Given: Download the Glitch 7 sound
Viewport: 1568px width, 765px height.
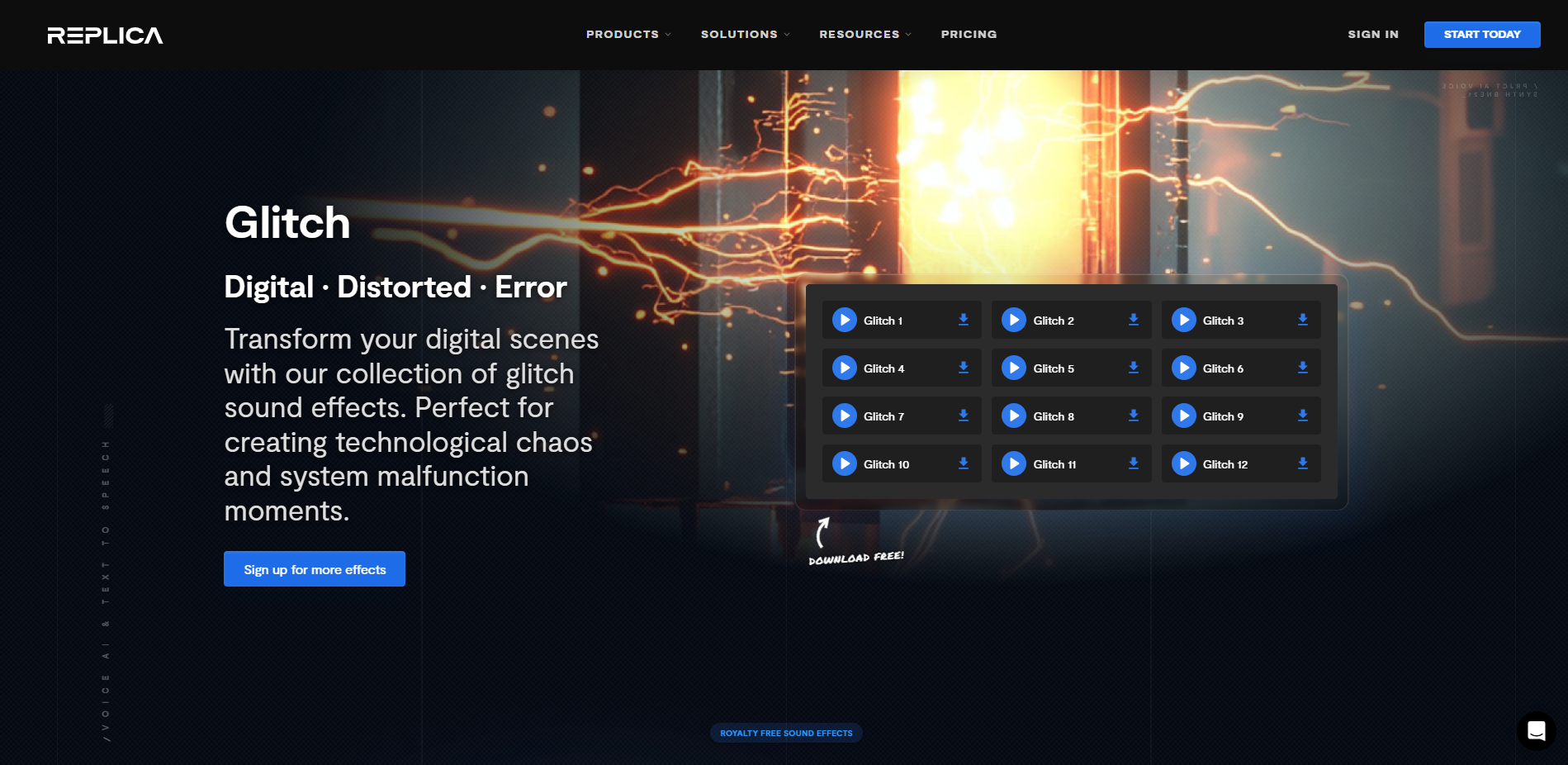Looking at the screenshot, I should (963, 416).
